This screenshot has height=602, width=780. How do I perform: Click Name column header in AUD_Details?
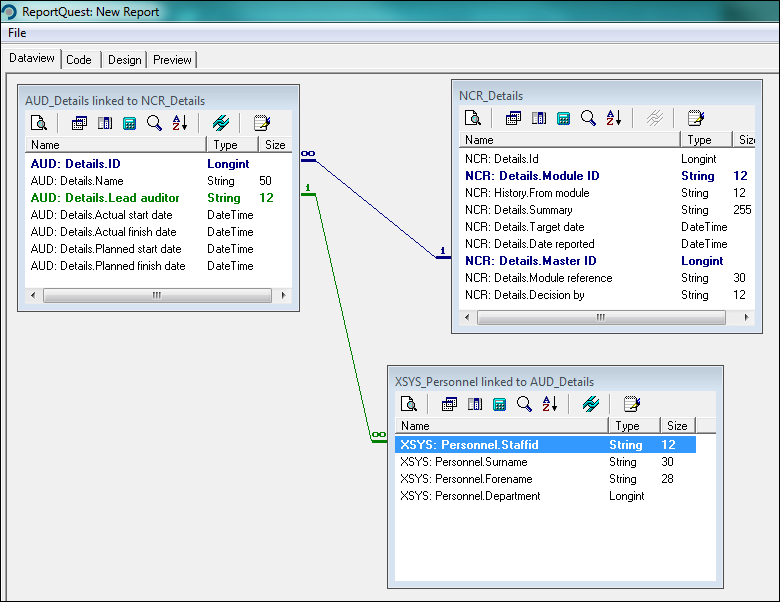(x=115, y=145)
